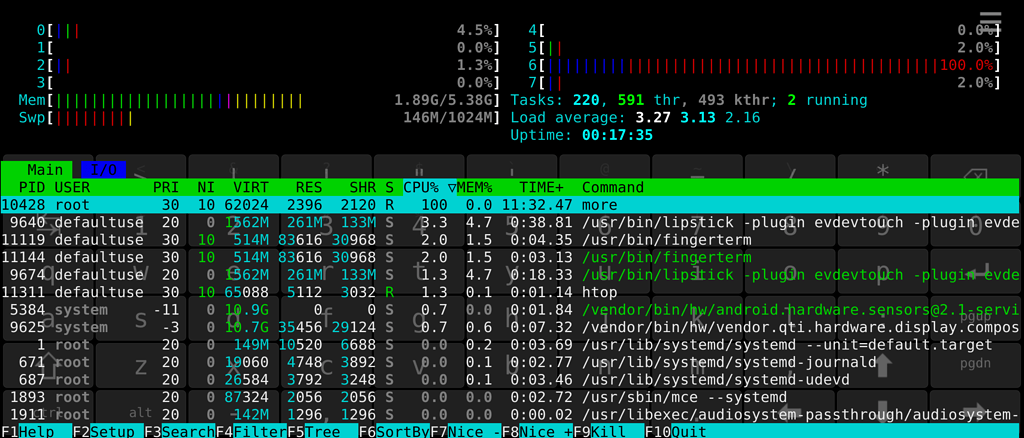Click the Load average readout
Viewport: 1024px width, 438px height.
point(635,118)
